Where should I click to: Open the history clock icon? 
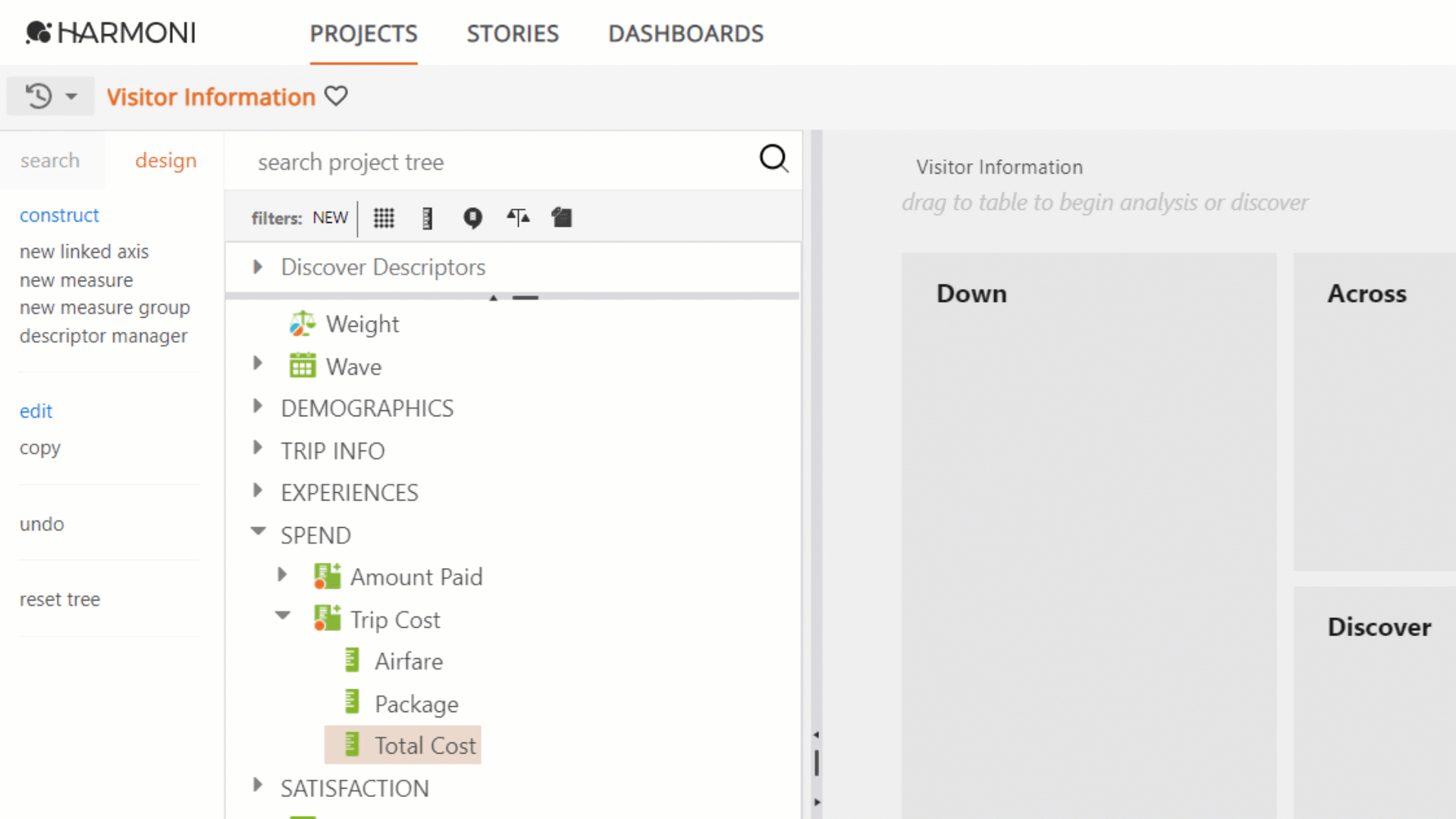coord(39,96)
